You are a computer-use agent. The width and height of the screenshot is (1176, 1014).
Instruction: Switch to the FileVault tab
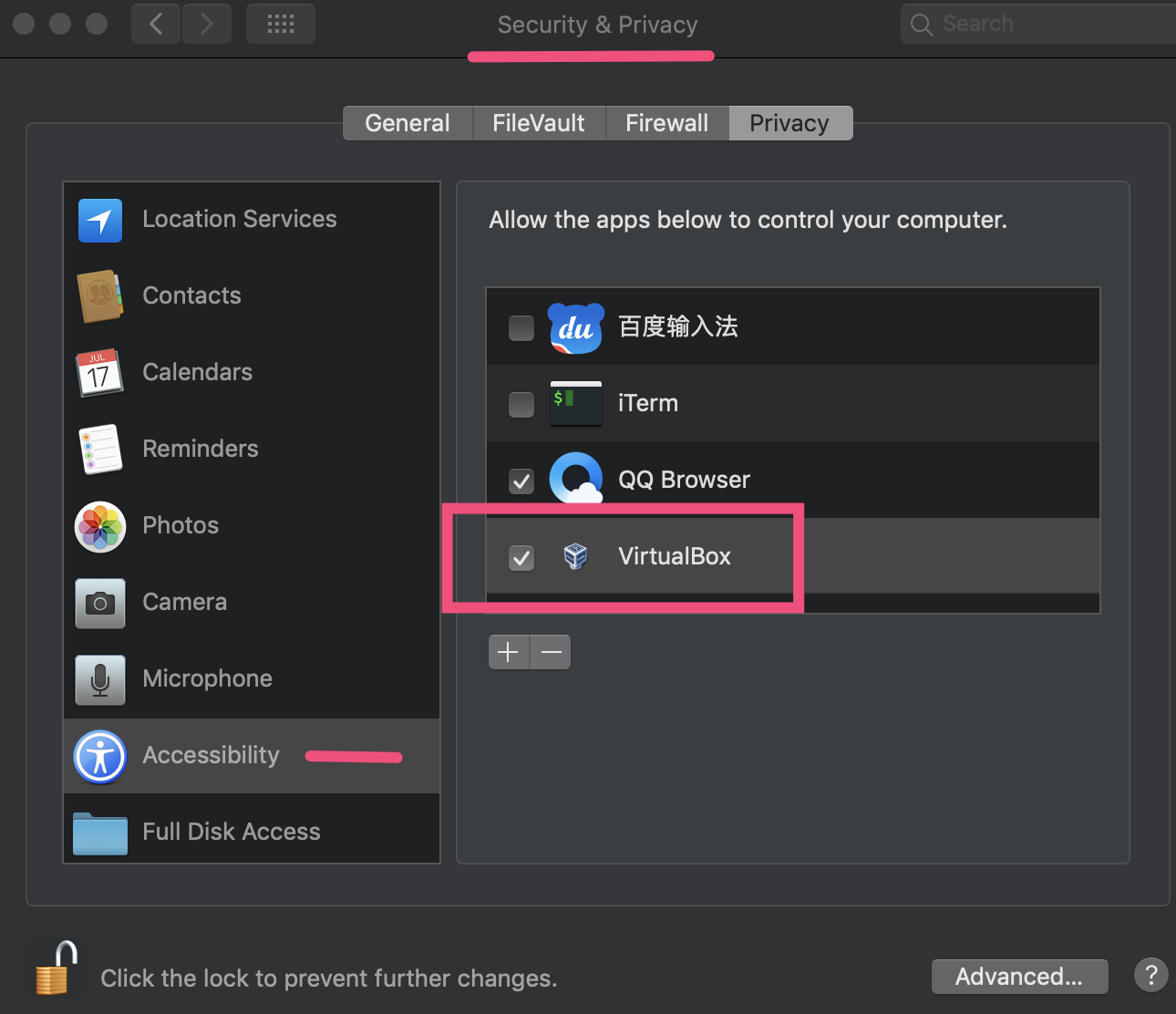pos(539,123)
